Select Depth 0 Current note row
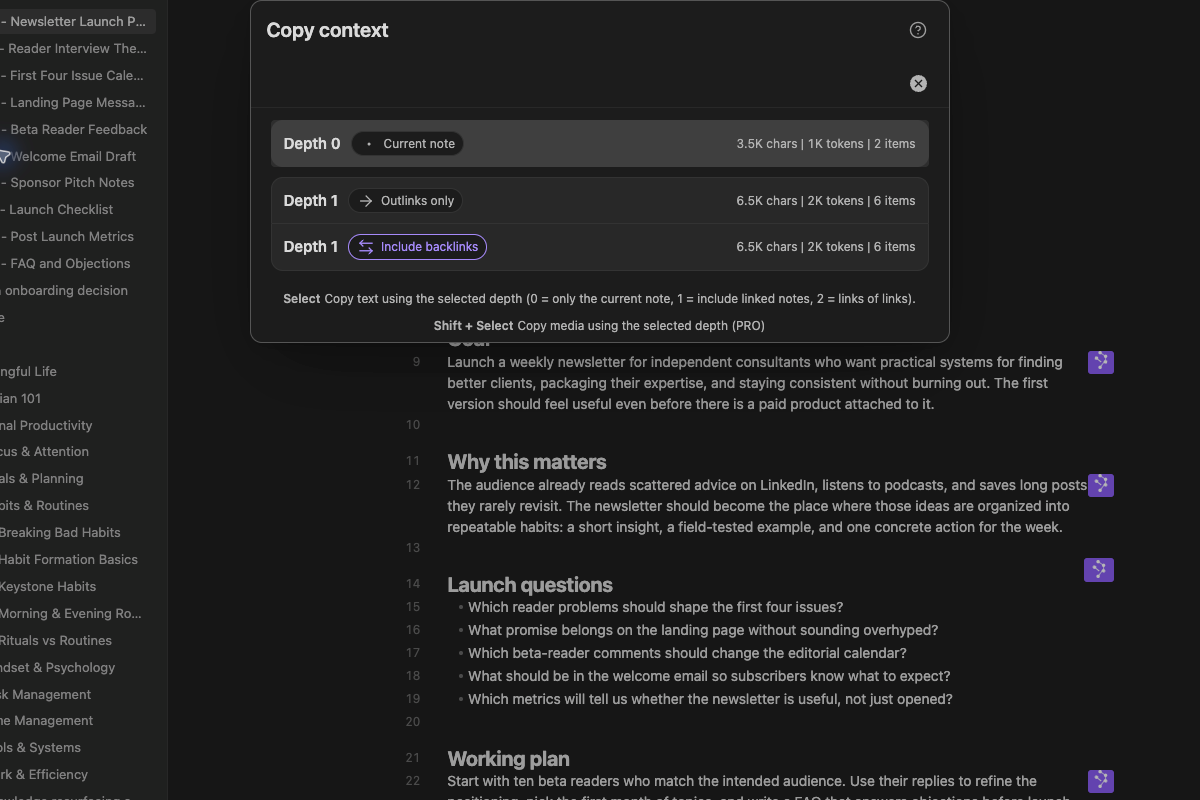1200x800 pixels. [x=600, y=144]
